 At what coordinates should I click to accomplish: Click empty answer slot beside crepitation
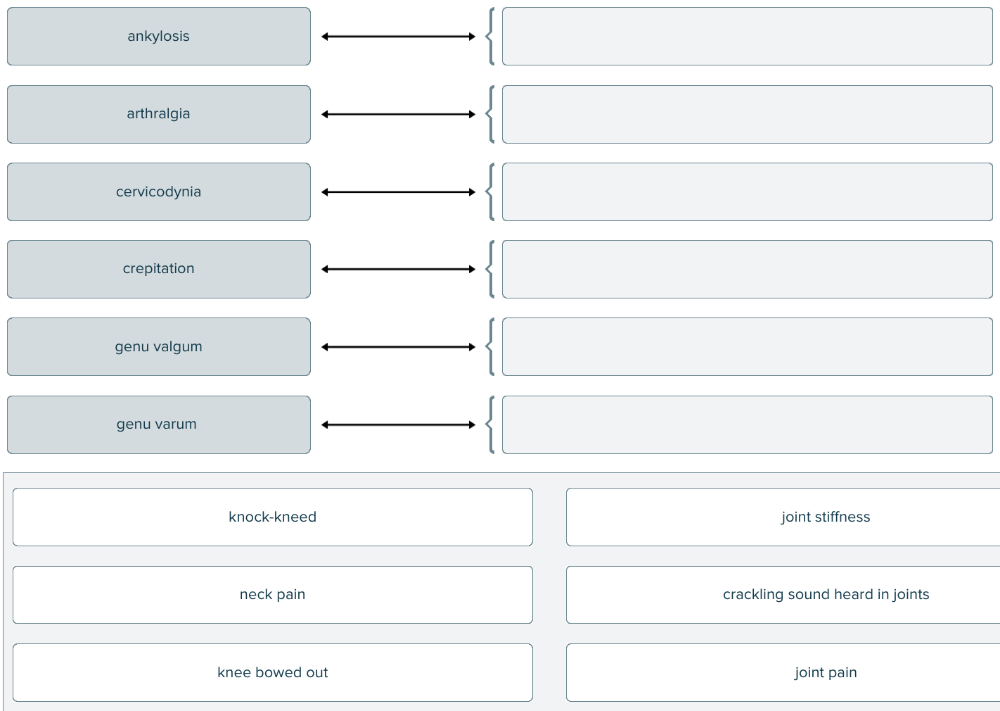747,269
